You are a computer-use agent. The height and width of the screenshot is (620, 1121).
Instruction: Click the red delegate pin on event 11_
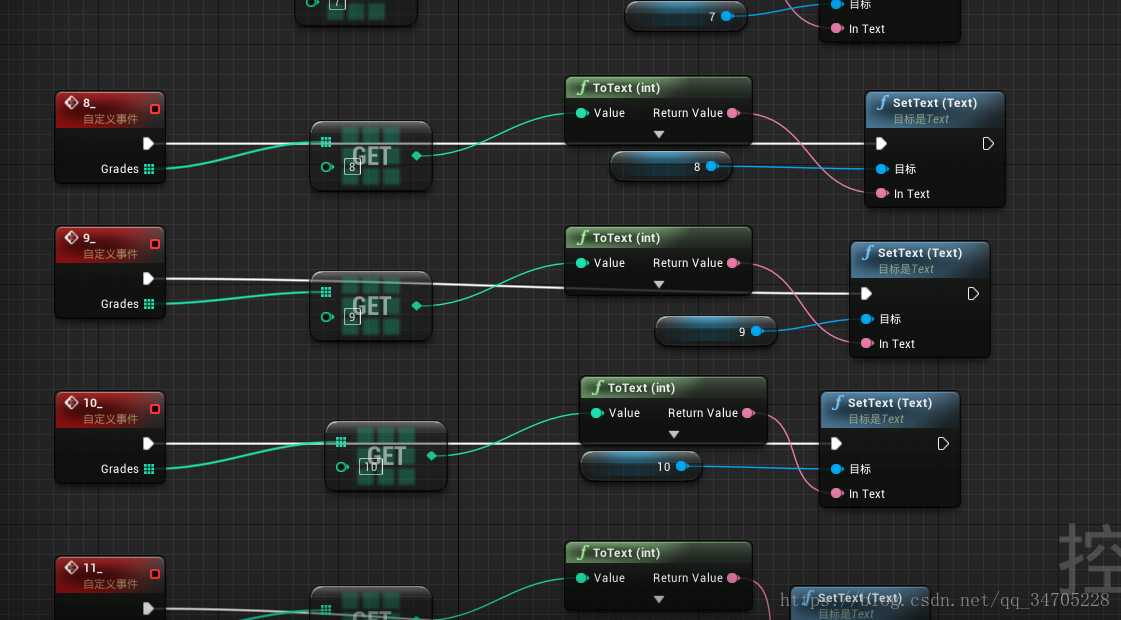154,574
